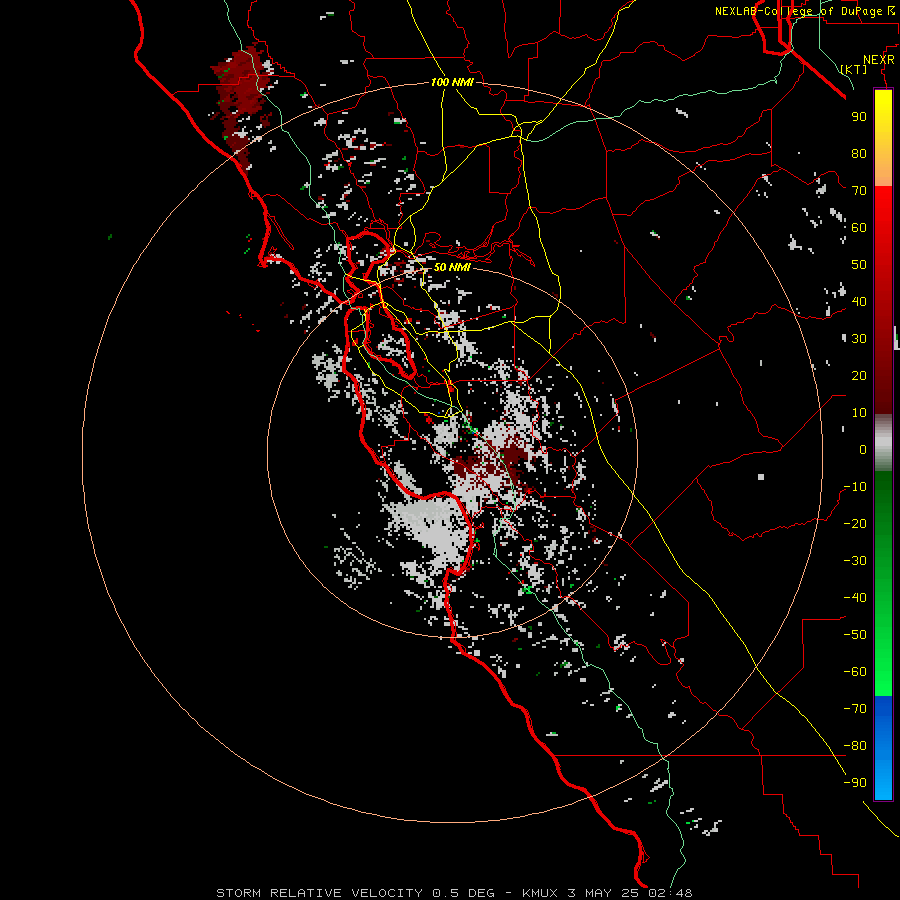
Task: Click the "100 NMI" range ring label
Action: (x=452, y=83)
